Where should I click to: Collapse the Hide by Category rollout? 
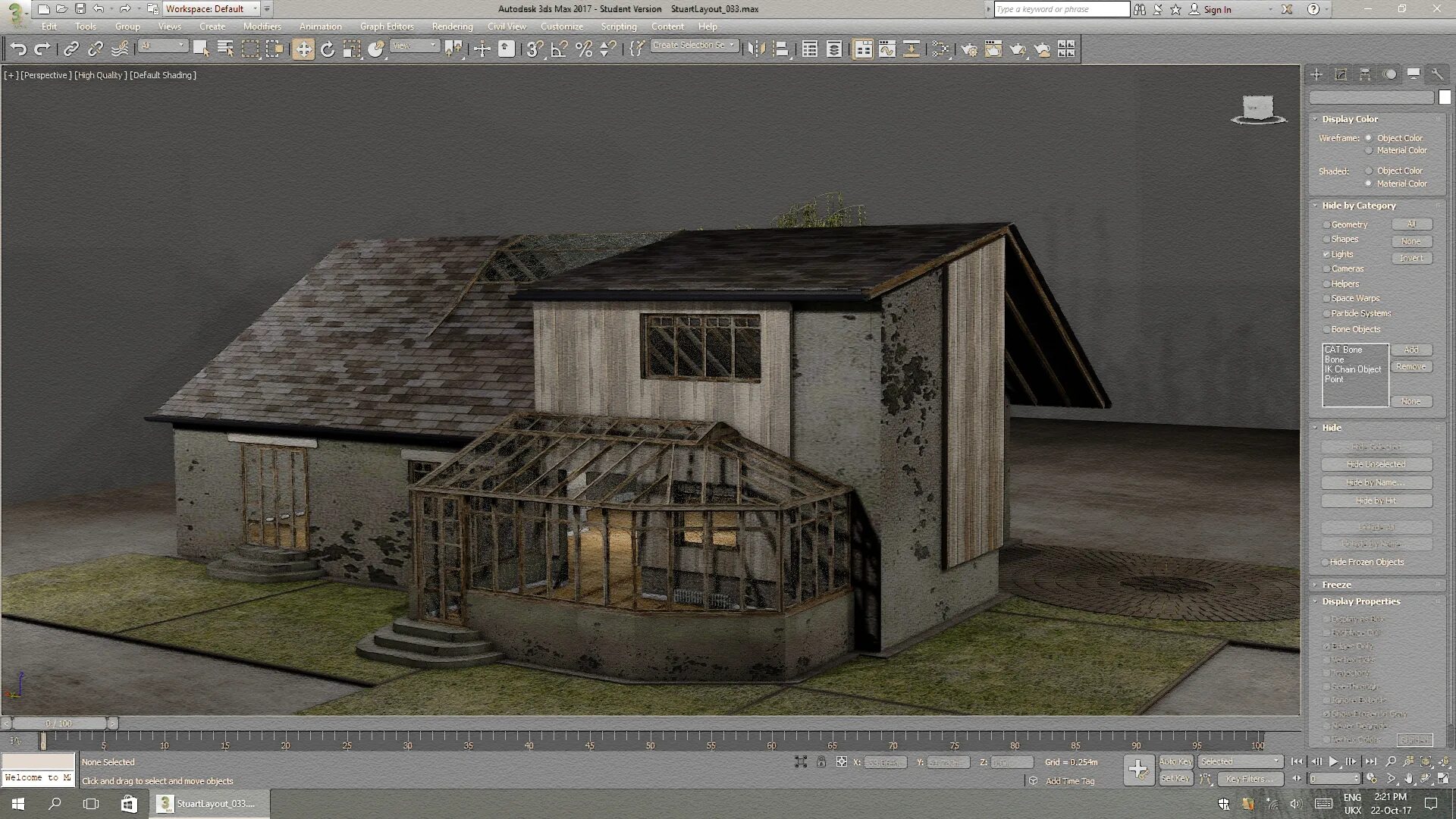(1358, 206)
